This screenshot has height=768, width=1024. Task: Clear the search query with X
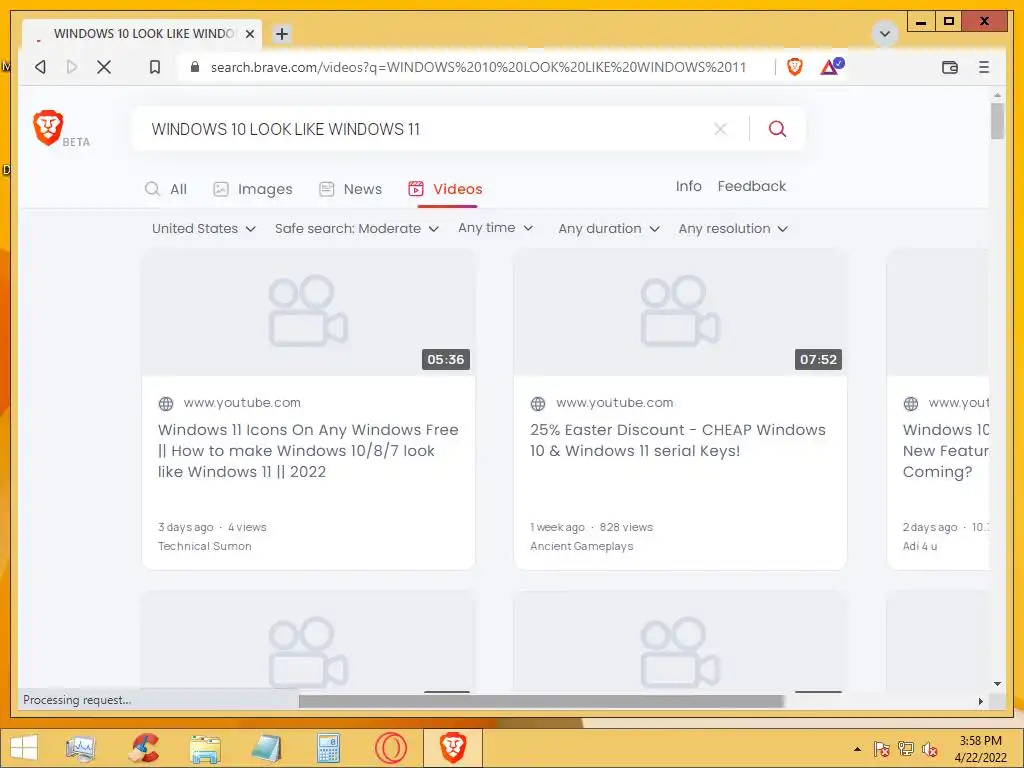(720, 129)
